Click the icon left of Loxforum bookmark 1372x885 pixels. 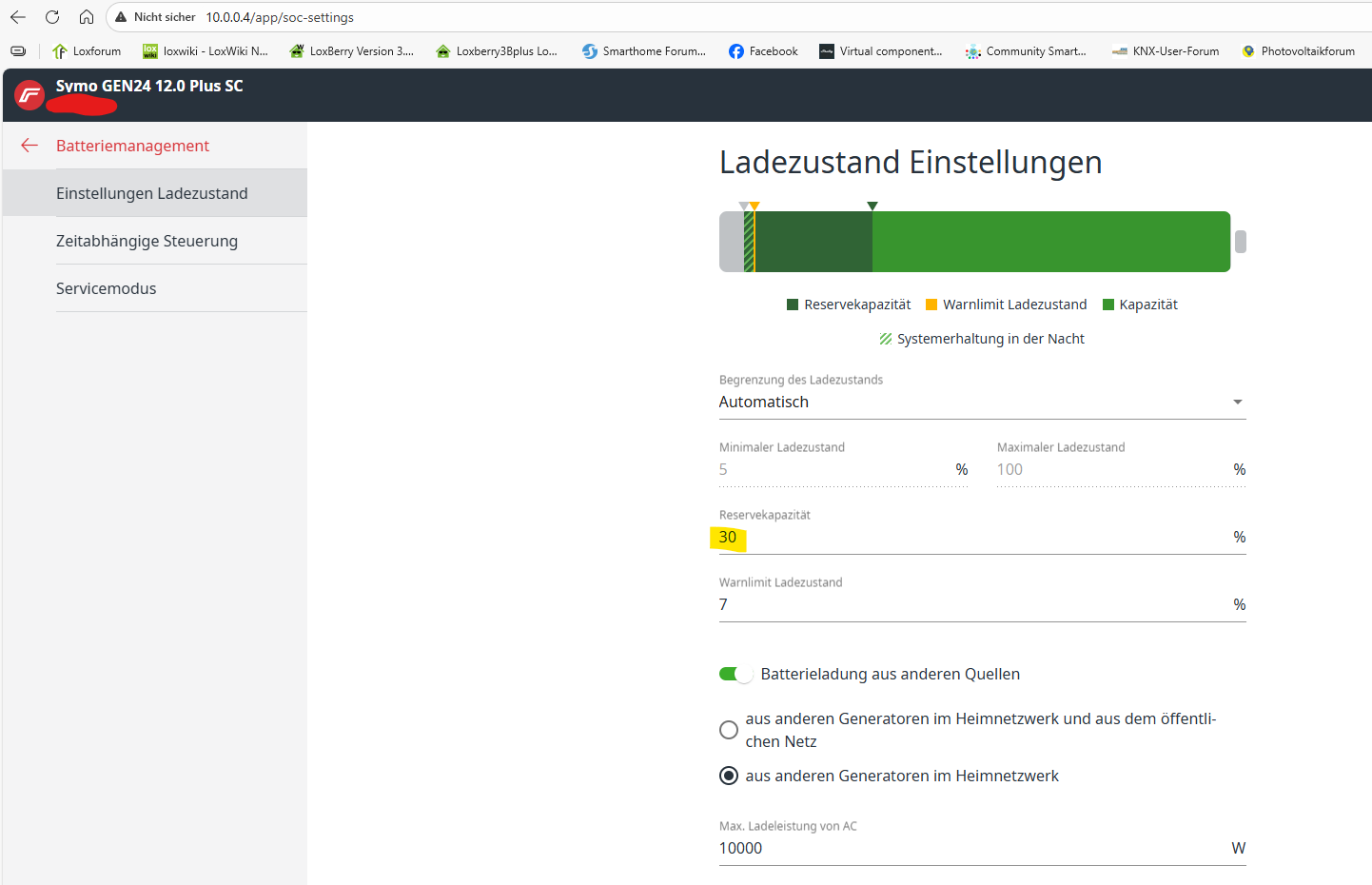[18, 51]
